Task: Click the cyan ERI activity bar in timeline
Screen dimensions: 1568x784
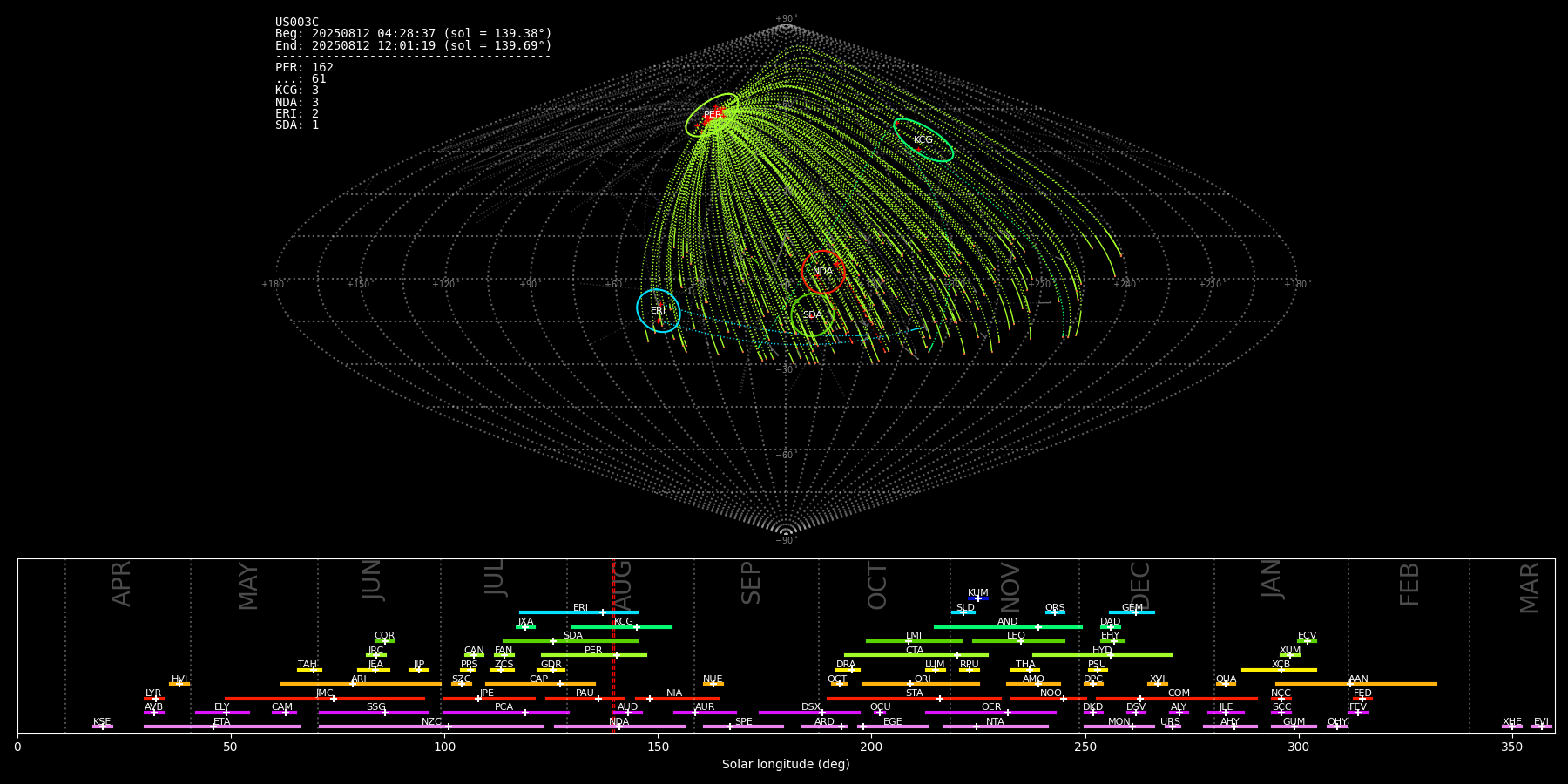Action: pos(578,612)
